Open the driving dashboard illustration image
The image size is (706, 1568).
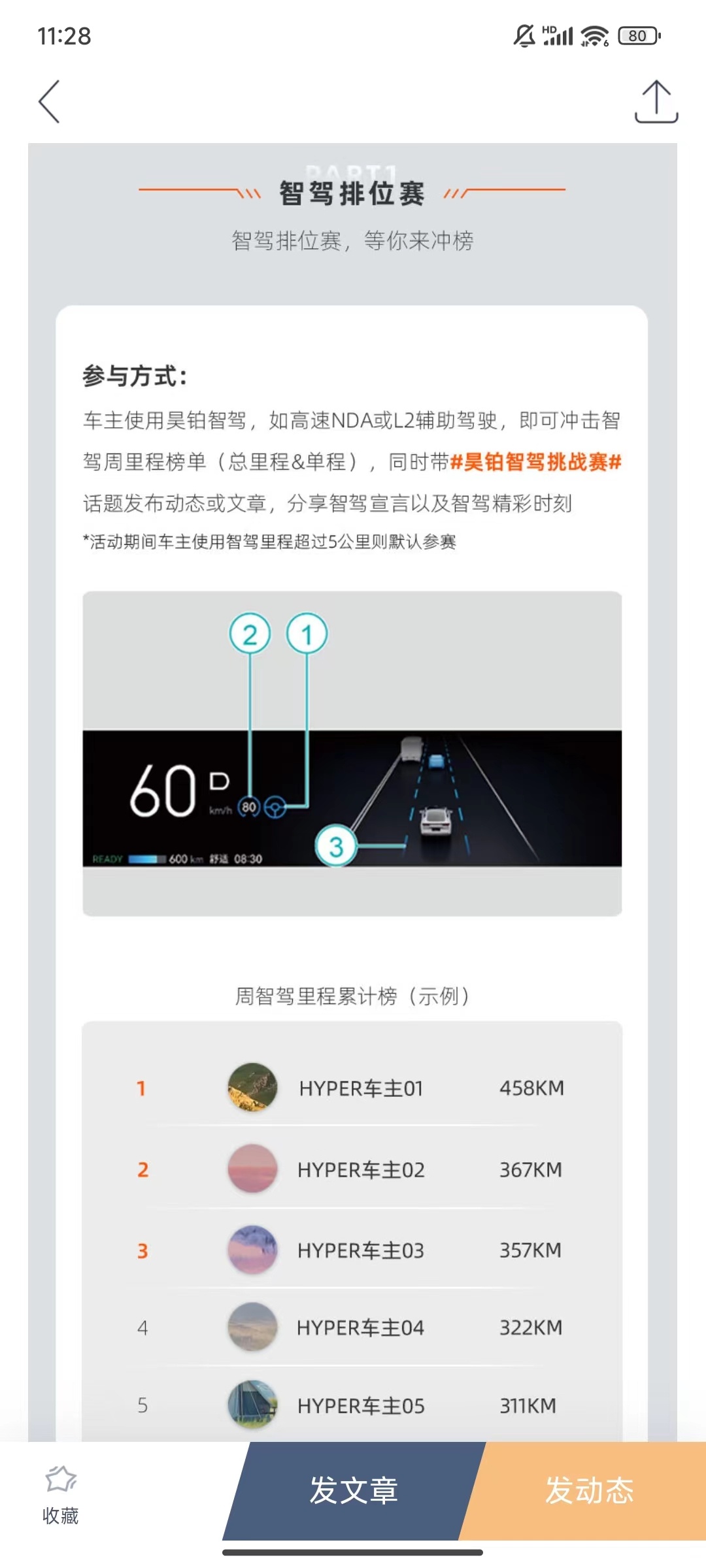pos(352,753)
